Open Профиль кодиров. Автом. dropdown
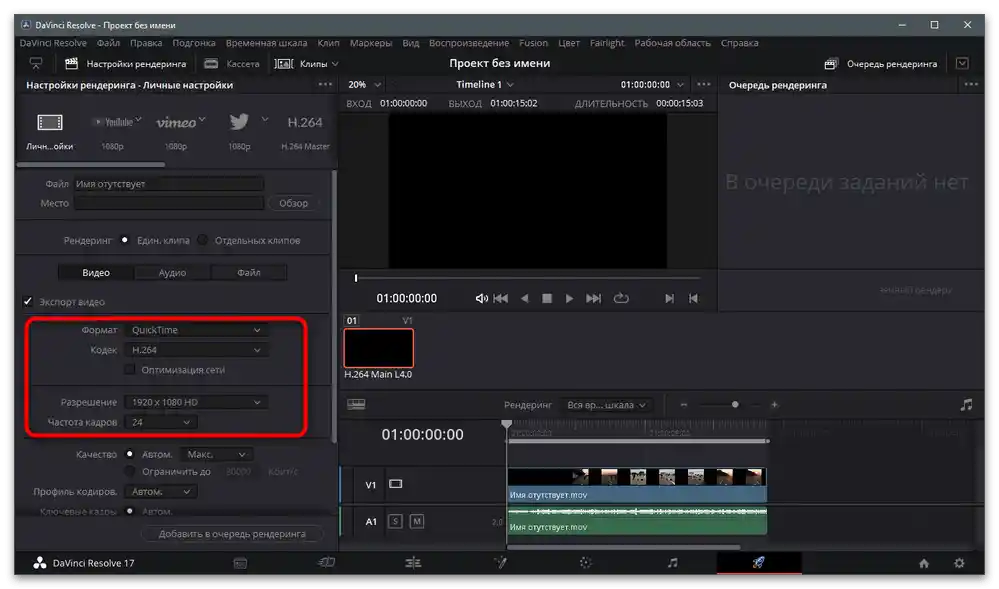The height and width of the screenshot is (589, 999). 161,491
